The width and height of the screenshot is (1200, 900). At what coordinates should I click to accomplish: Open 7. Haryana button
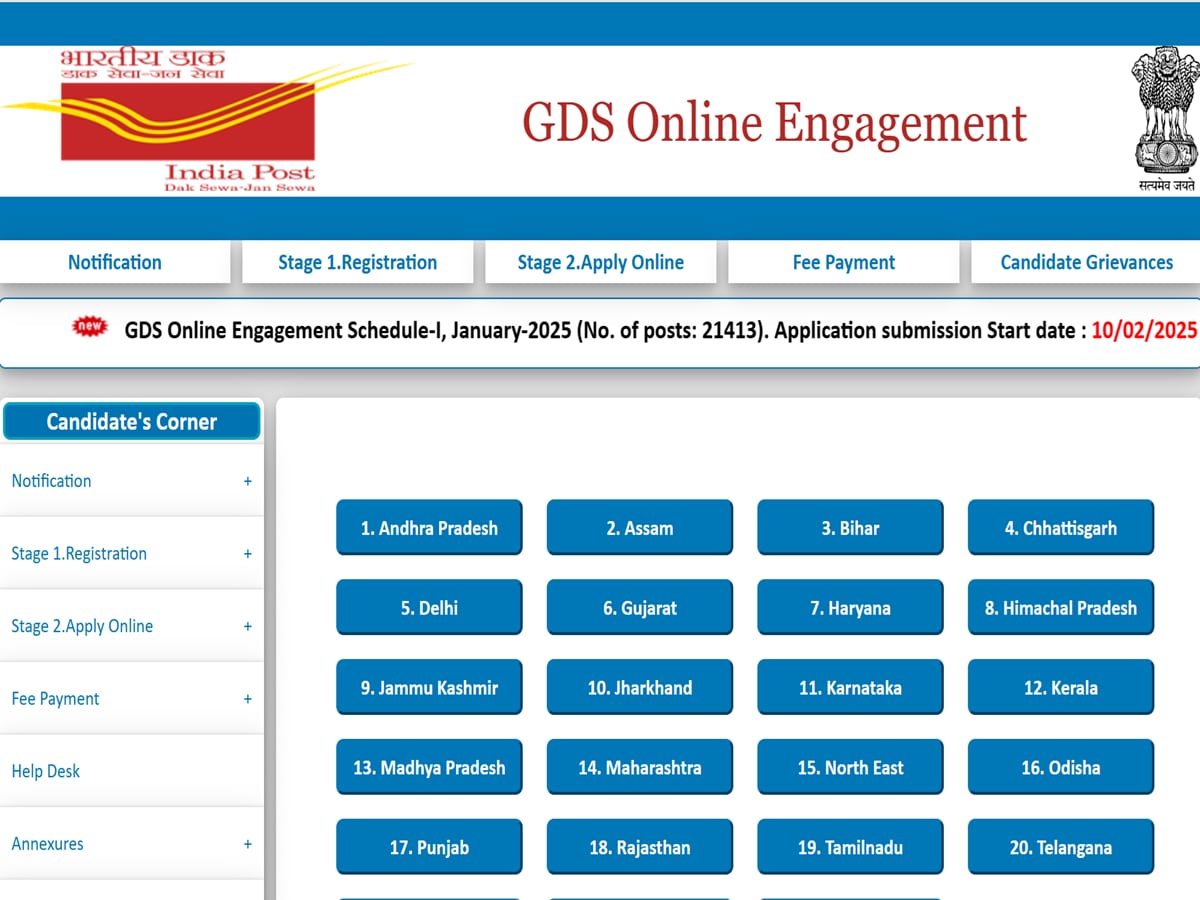(850, 607)
